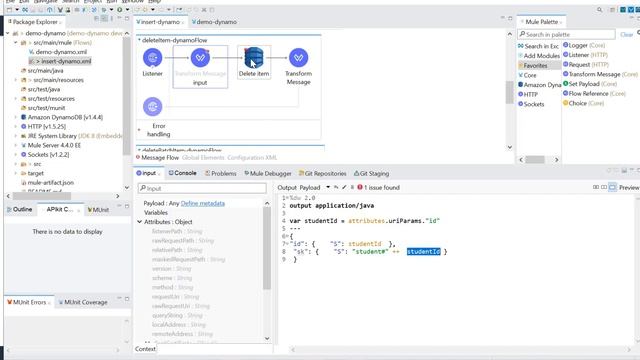Screen dimensions: 640x360
Task: Click the 1 issue found message
Action: pyautogui.click(x=382, y=187)
